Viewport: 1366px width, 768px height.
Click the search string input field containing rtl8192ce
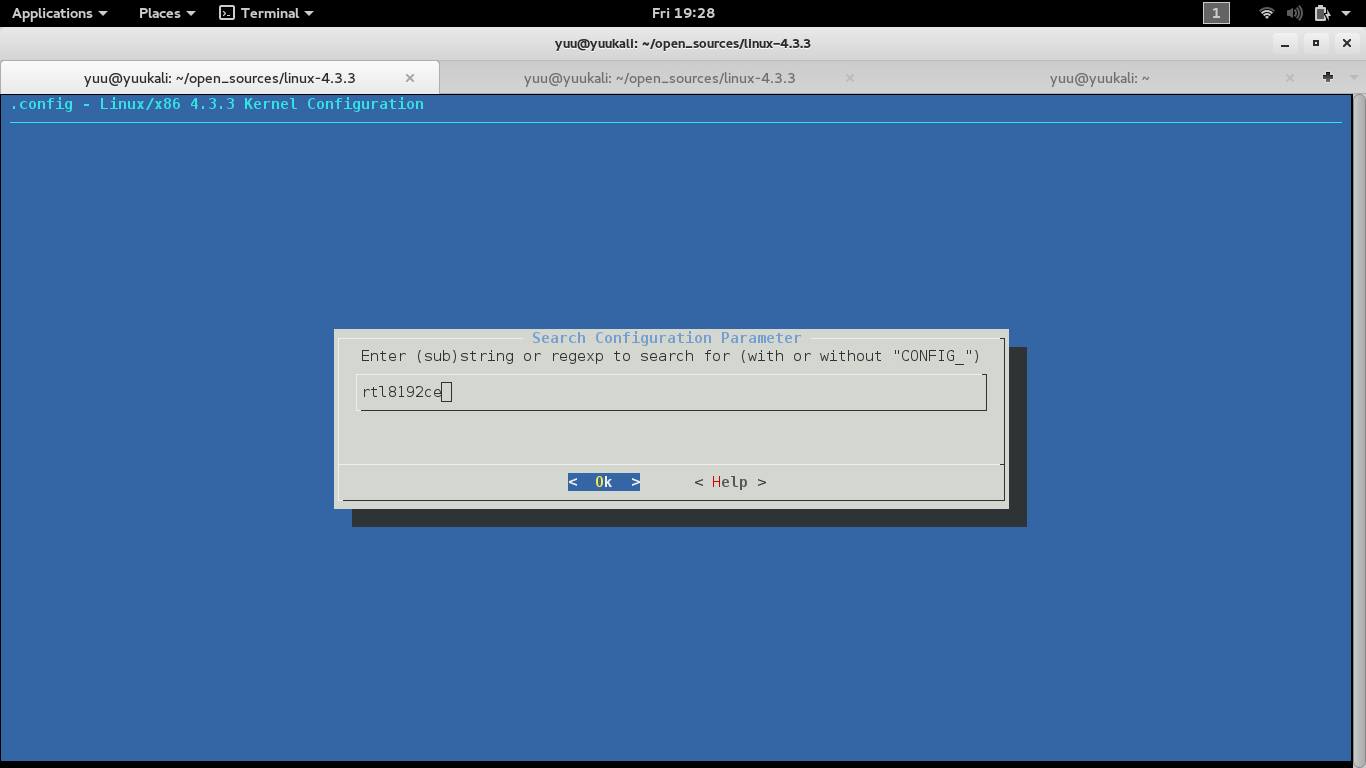coord(672,392)
